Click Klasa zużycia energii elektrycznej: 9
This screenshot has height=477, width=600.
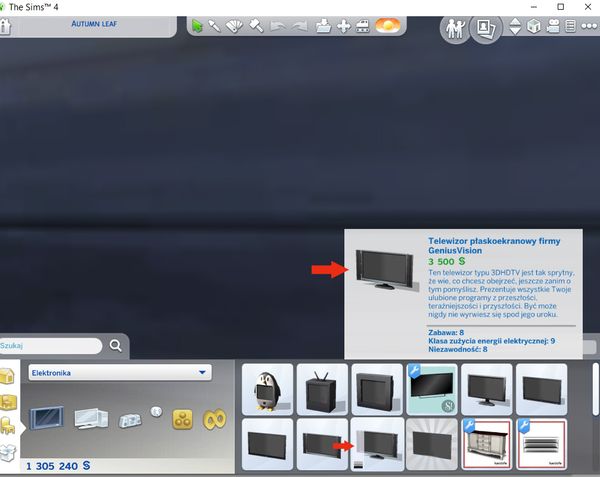pos(491,341)
